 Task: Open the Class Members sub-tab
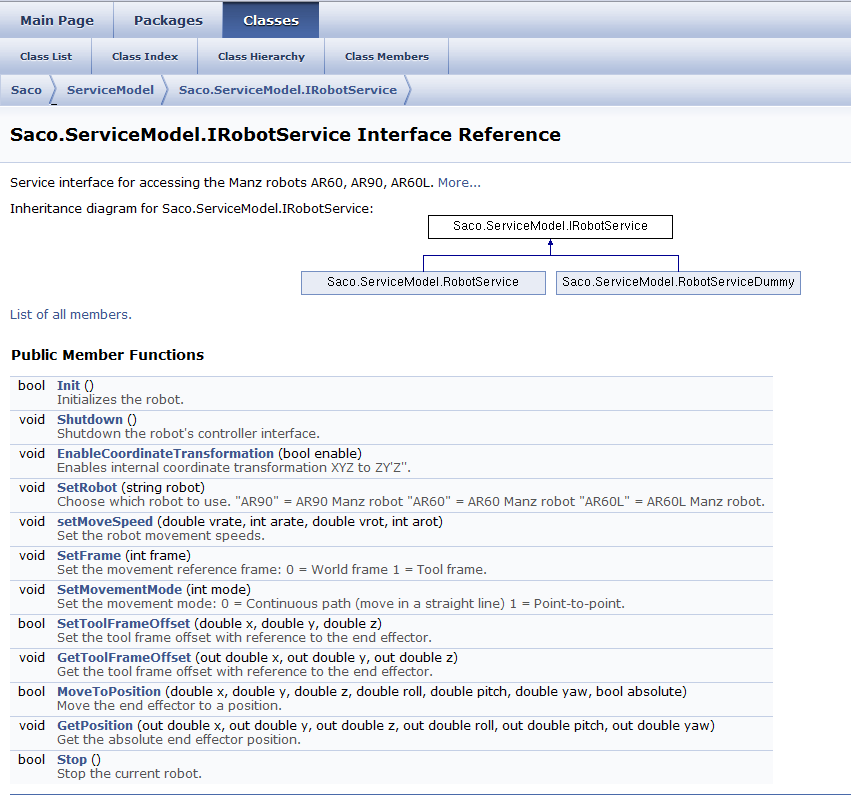[x=387, y=56]
